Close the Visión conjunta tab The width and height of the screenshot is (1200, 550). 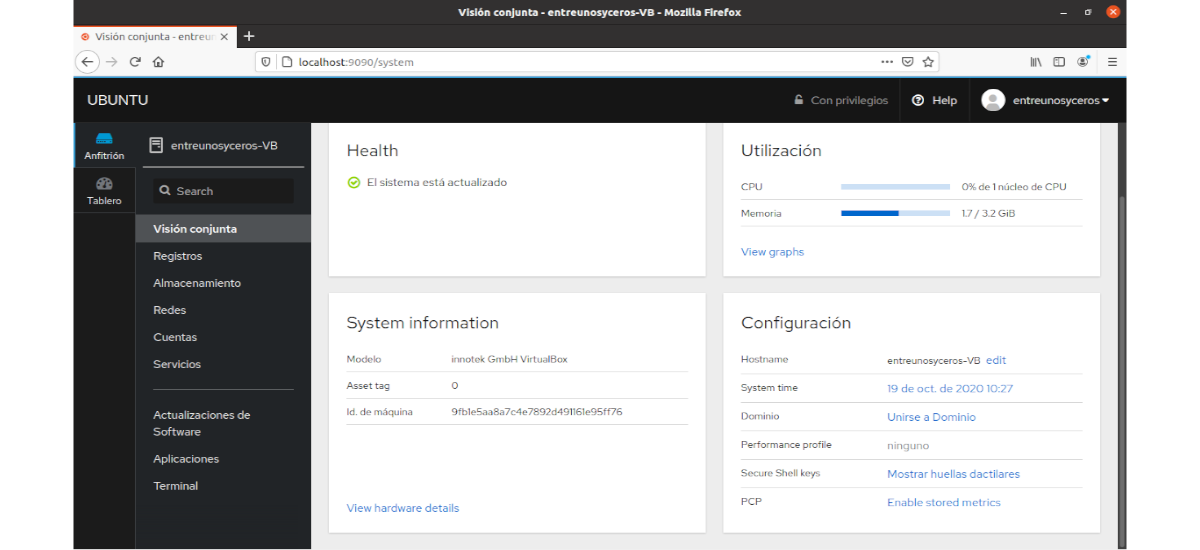224,36
